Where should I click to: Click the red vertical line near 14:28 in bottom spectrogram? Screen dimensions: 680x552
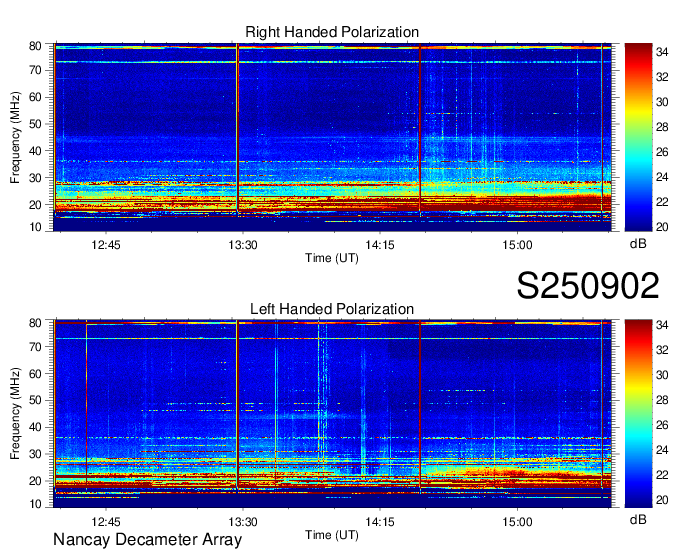tap(420, 405)
